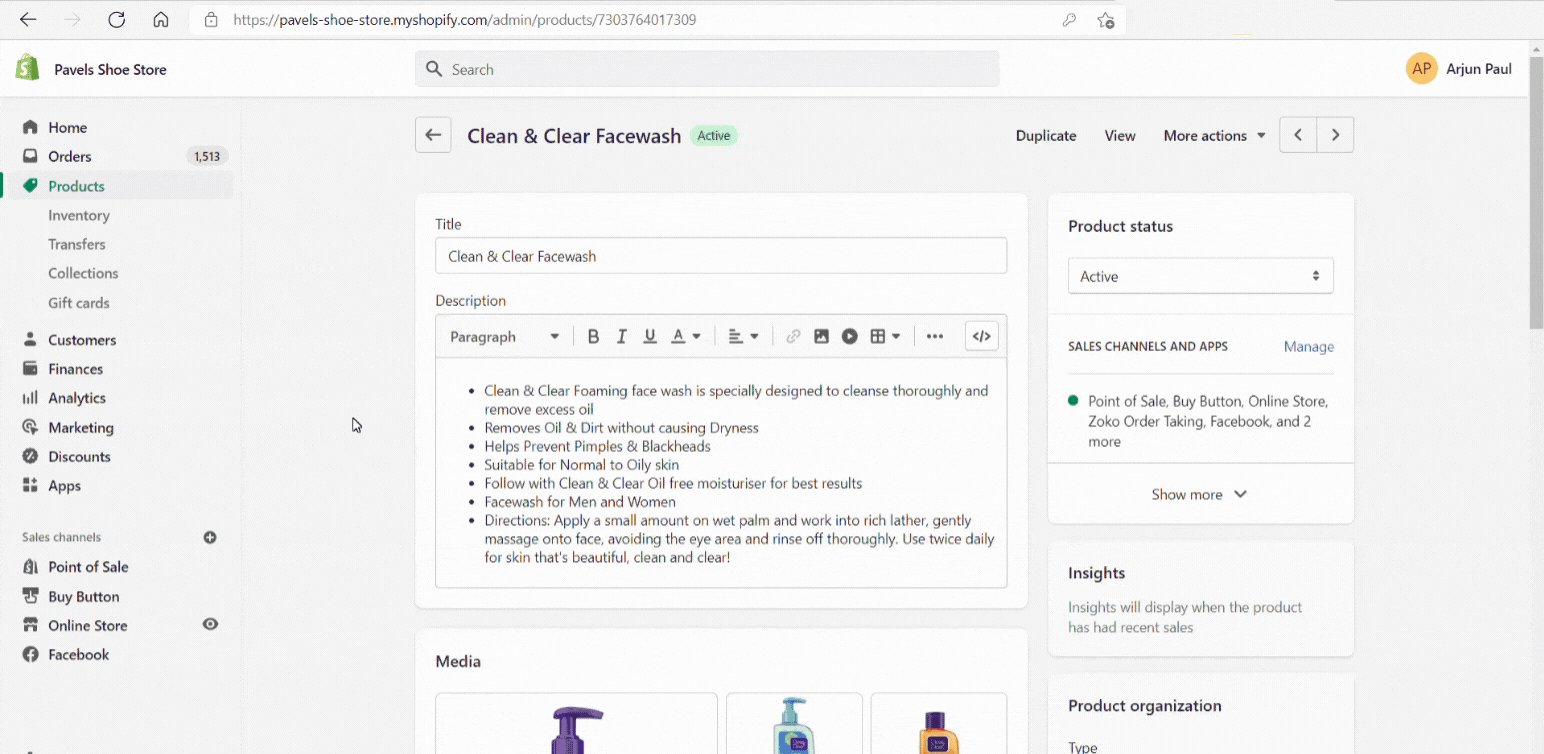Click the Manage sales channels link
1544x754 pixels.
tap(1309, 346)
